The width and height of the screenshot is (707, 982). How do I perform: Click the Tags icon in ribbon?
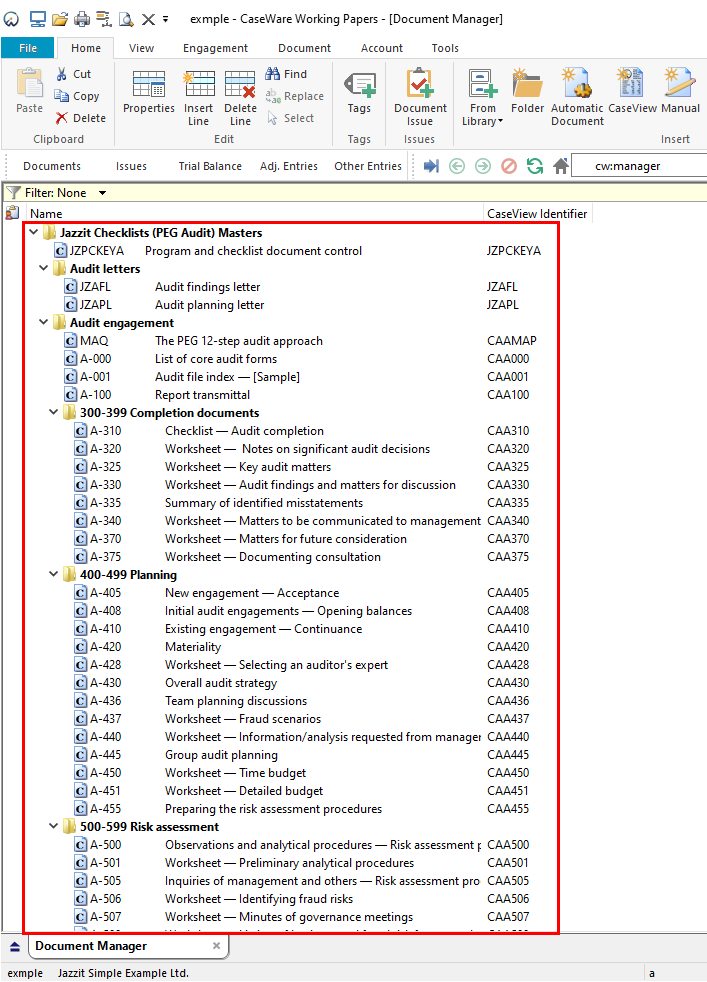[359, 84]
